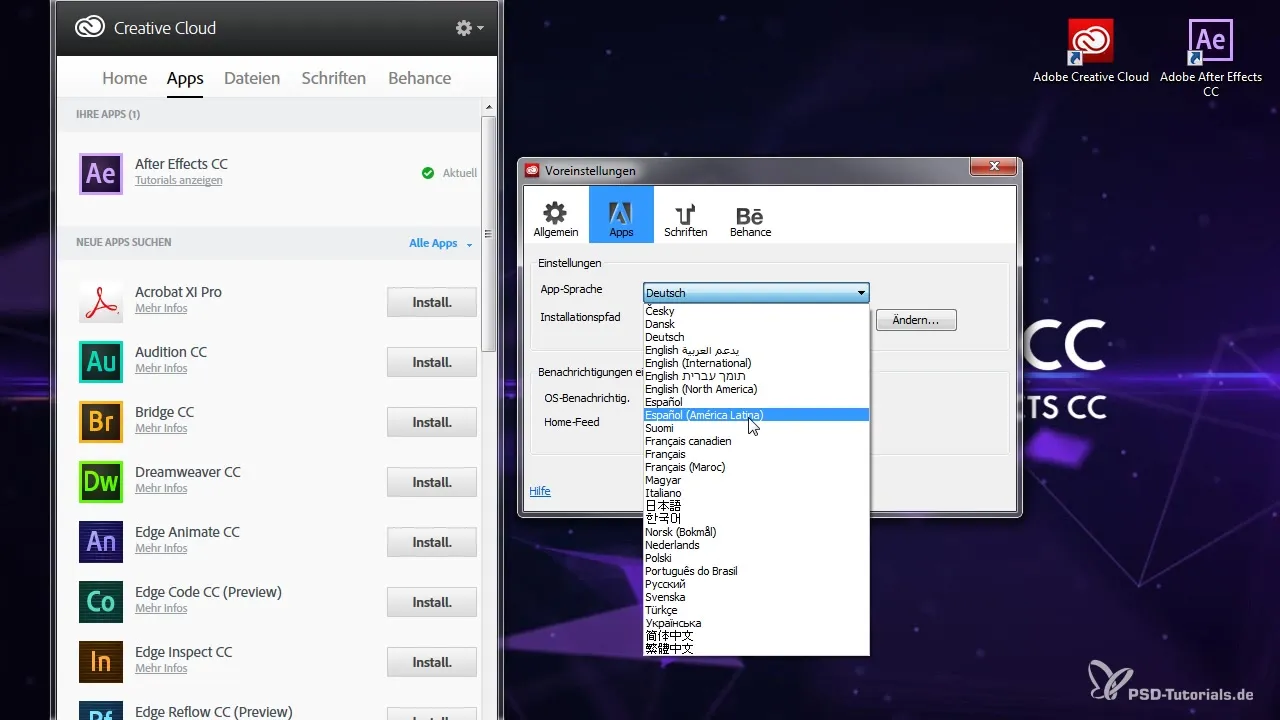1280x720 pixels.
Task: Choose Polski from the language list
Action: [x=756, y=558]
